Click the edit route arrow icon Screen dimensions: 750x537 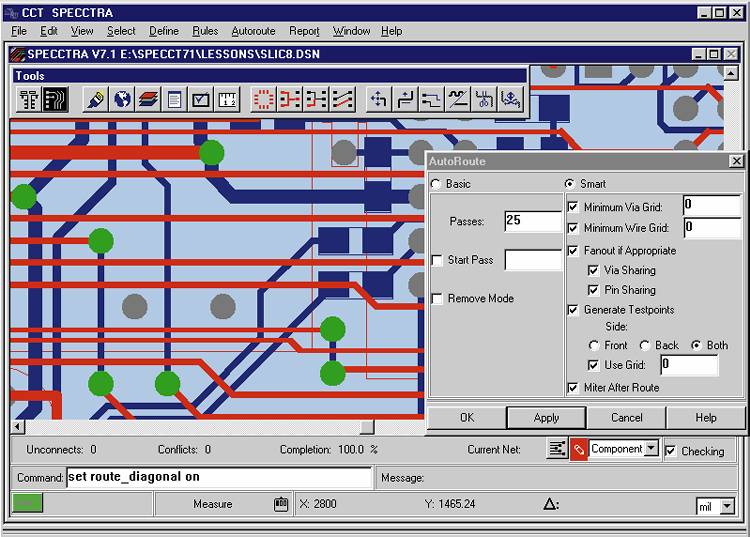coord(405,99)
